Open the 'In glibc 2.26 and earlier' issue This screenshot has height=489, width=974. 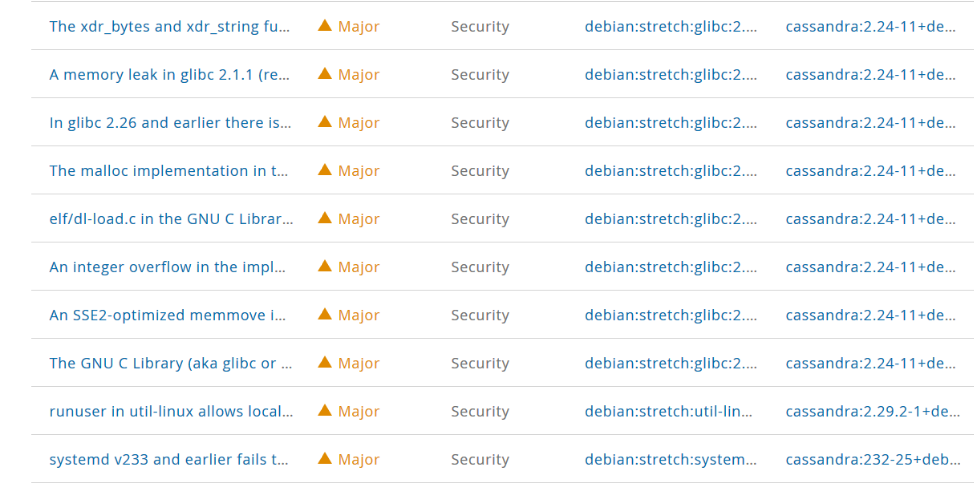pos(170,122)
